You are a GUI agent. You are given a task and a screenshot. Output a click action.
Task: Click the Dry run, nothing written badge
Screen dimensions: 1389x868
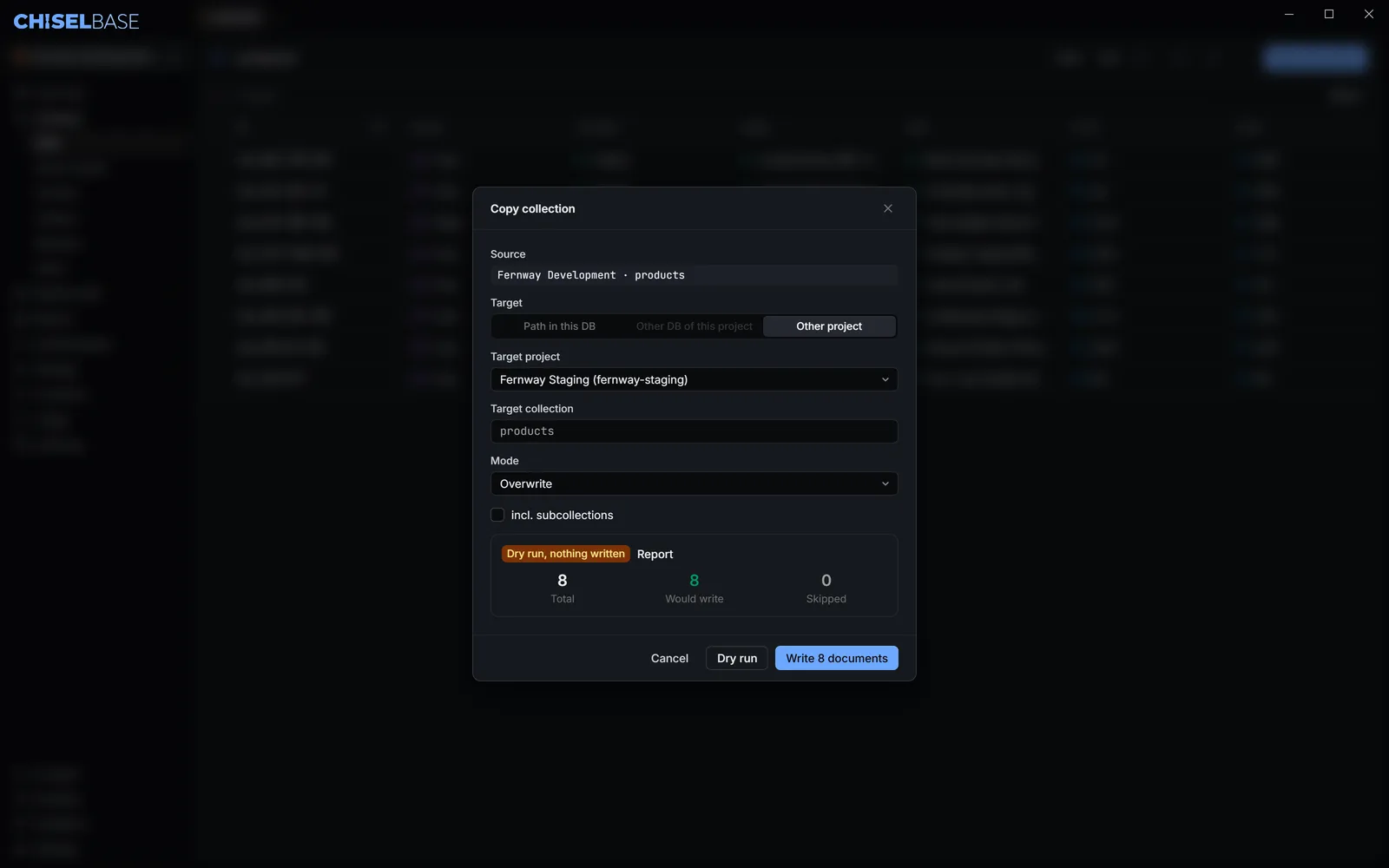[565, 554]
